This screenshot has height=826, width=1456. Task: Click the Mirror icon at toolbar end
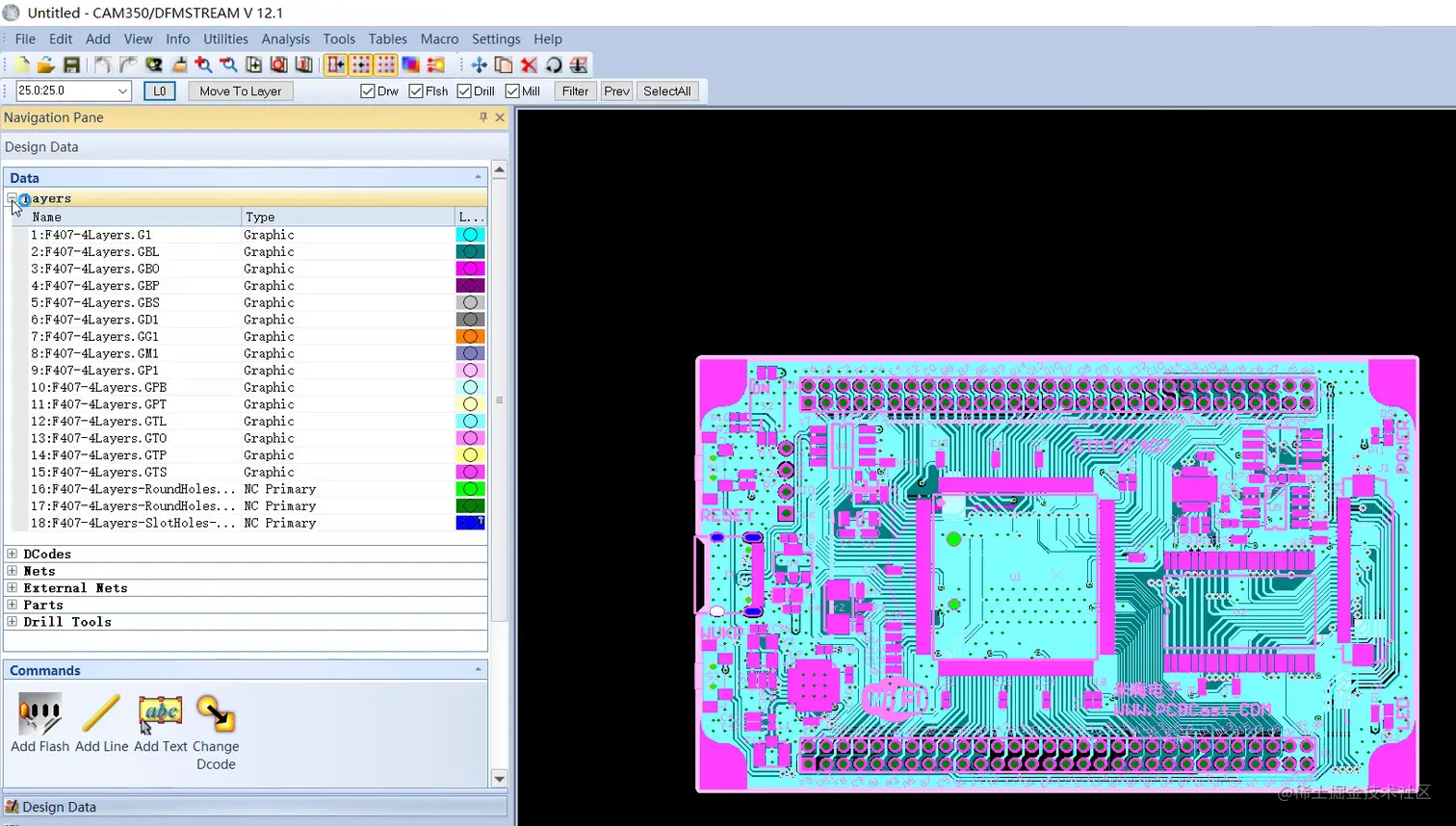(579, 65)
